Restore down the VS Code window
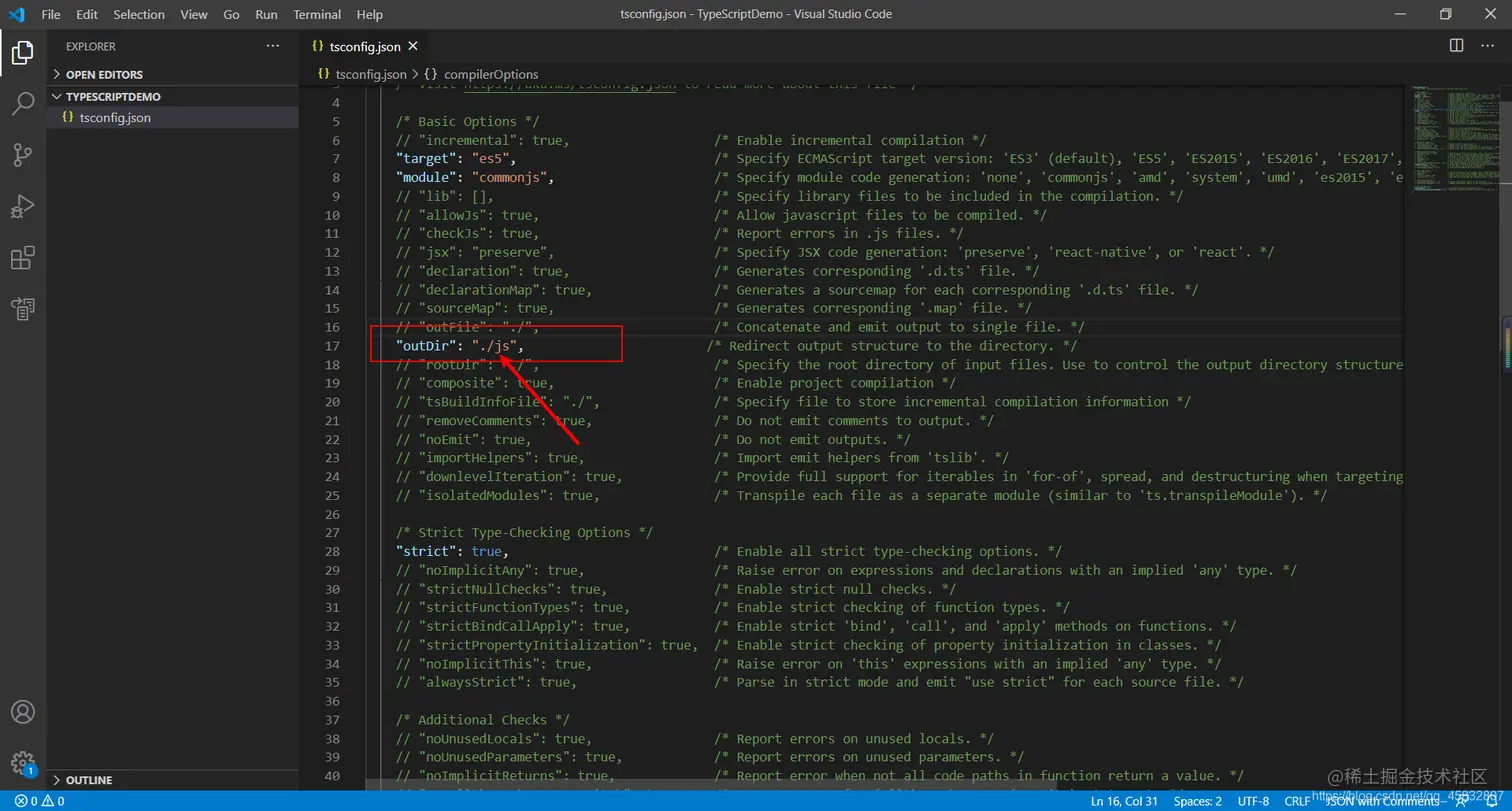 (x=1445, y=14)
